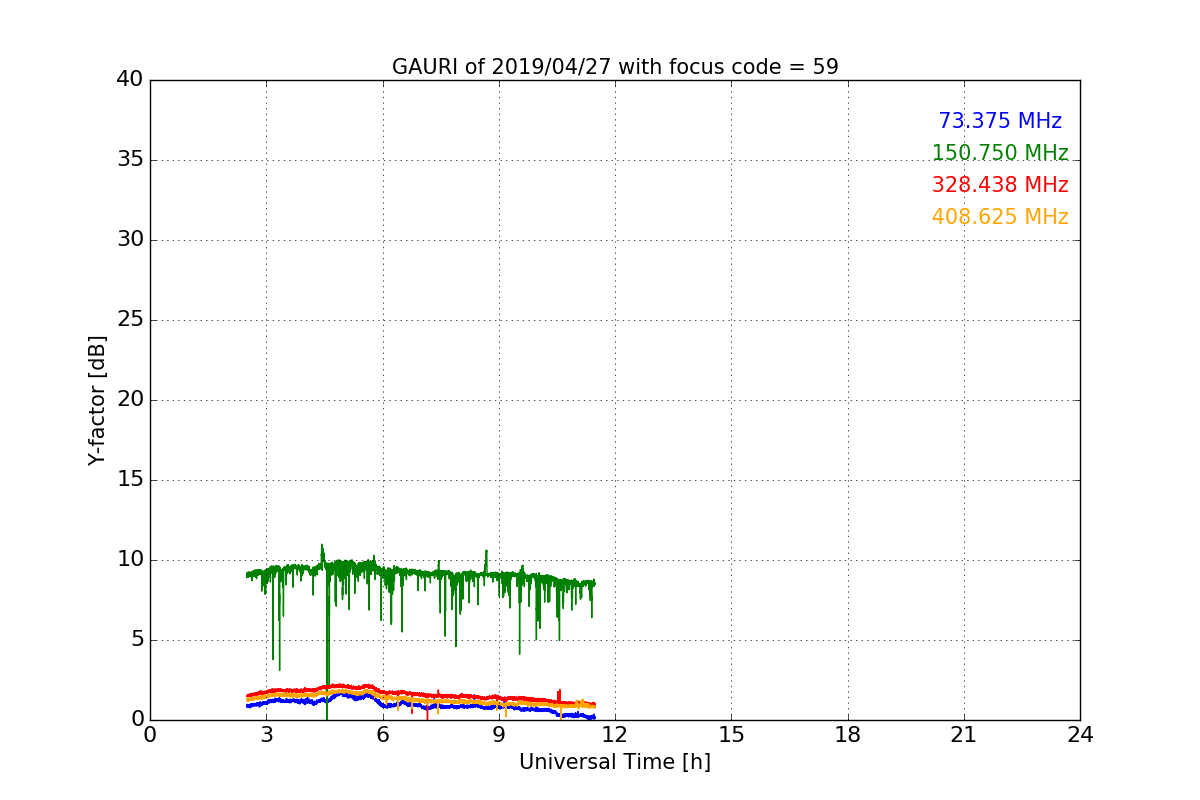Click the Y-factor [dB] axis label
This screenshot has height=800, width=1200.
coord(97,400)
